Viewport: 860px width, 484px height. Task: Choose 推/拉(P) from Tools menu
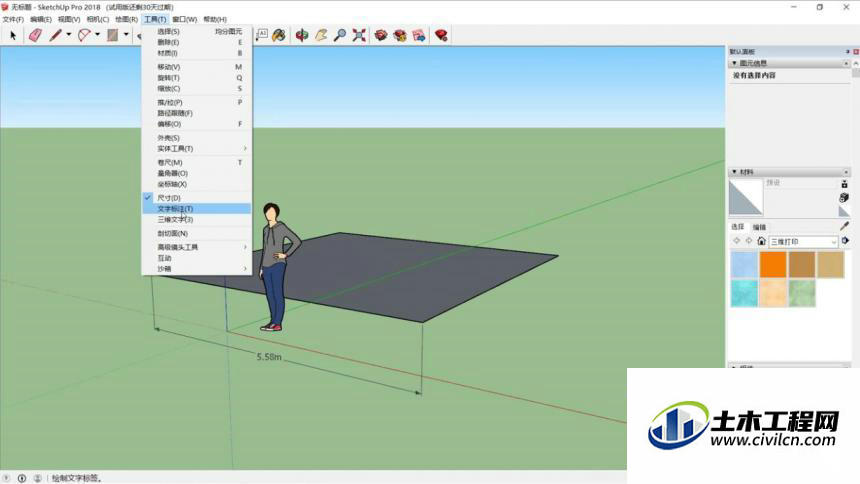coord(197,102)
